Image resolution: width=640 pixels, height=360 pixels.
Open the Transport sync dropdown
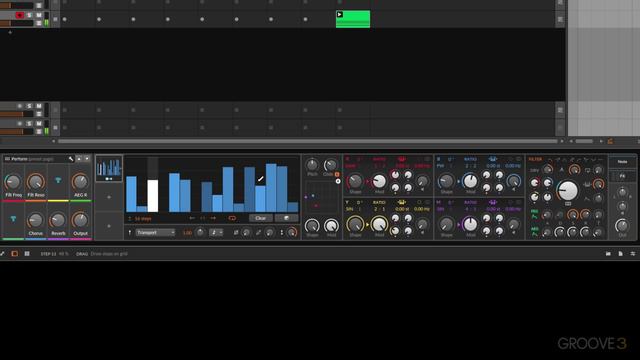(x=155, y=233)
